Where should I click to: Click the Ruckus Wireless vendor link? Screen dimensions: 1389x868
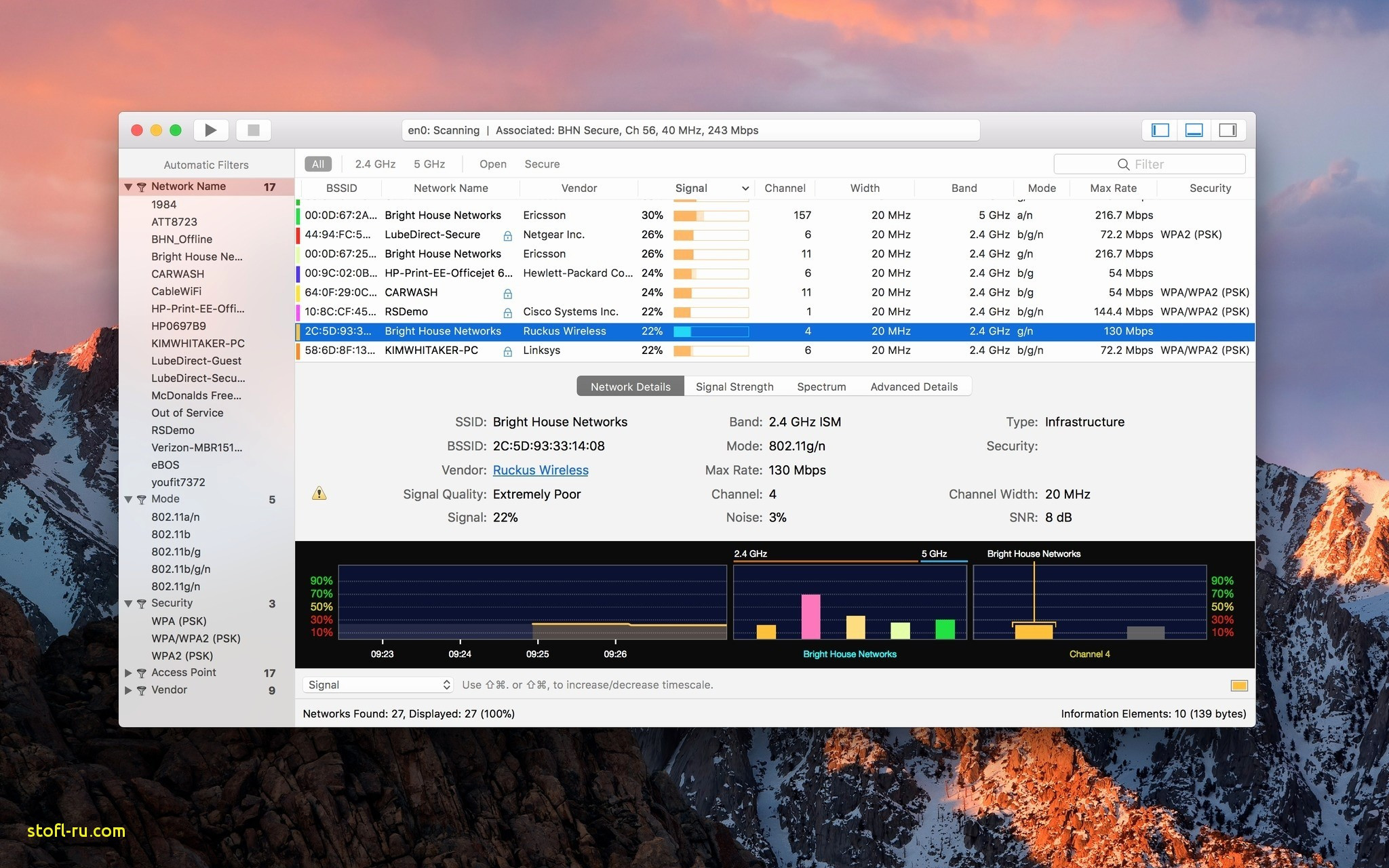point(540,469)
